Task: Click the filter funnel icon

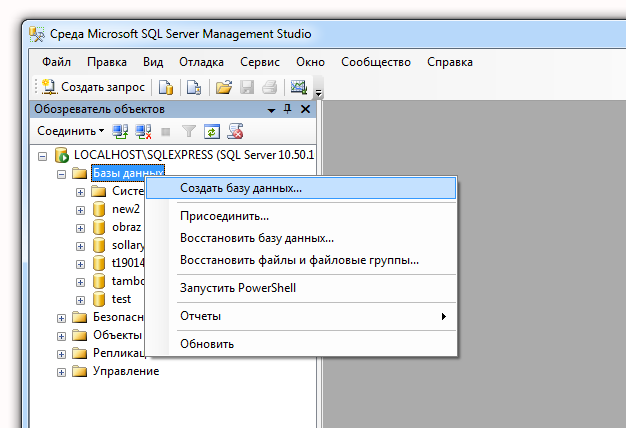Action: tap(188, 131)
